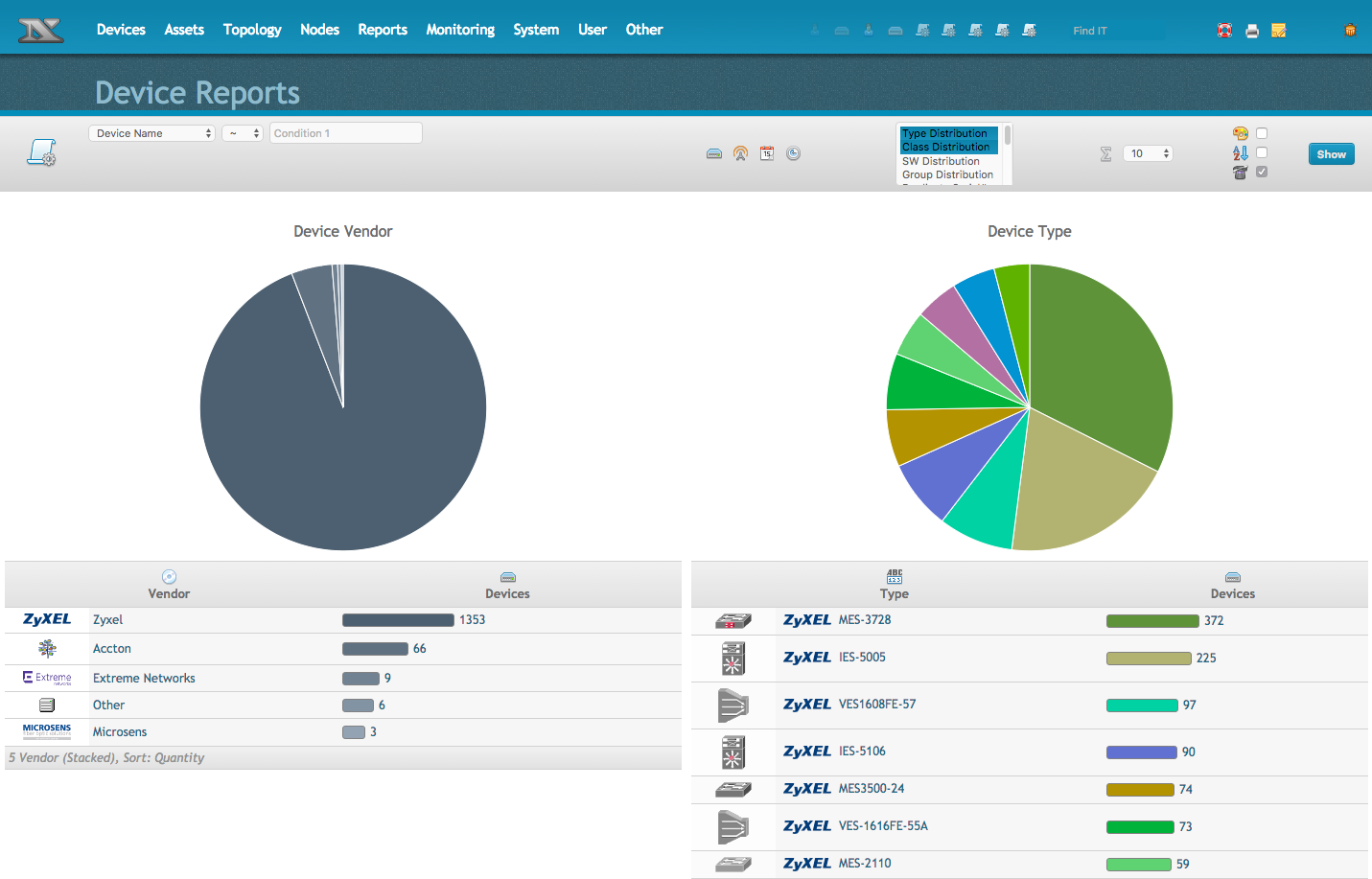Open the limit dropdown showing 10
Screen dimensions: 1372x879
pyautogui.click(x=1148, y=153)
